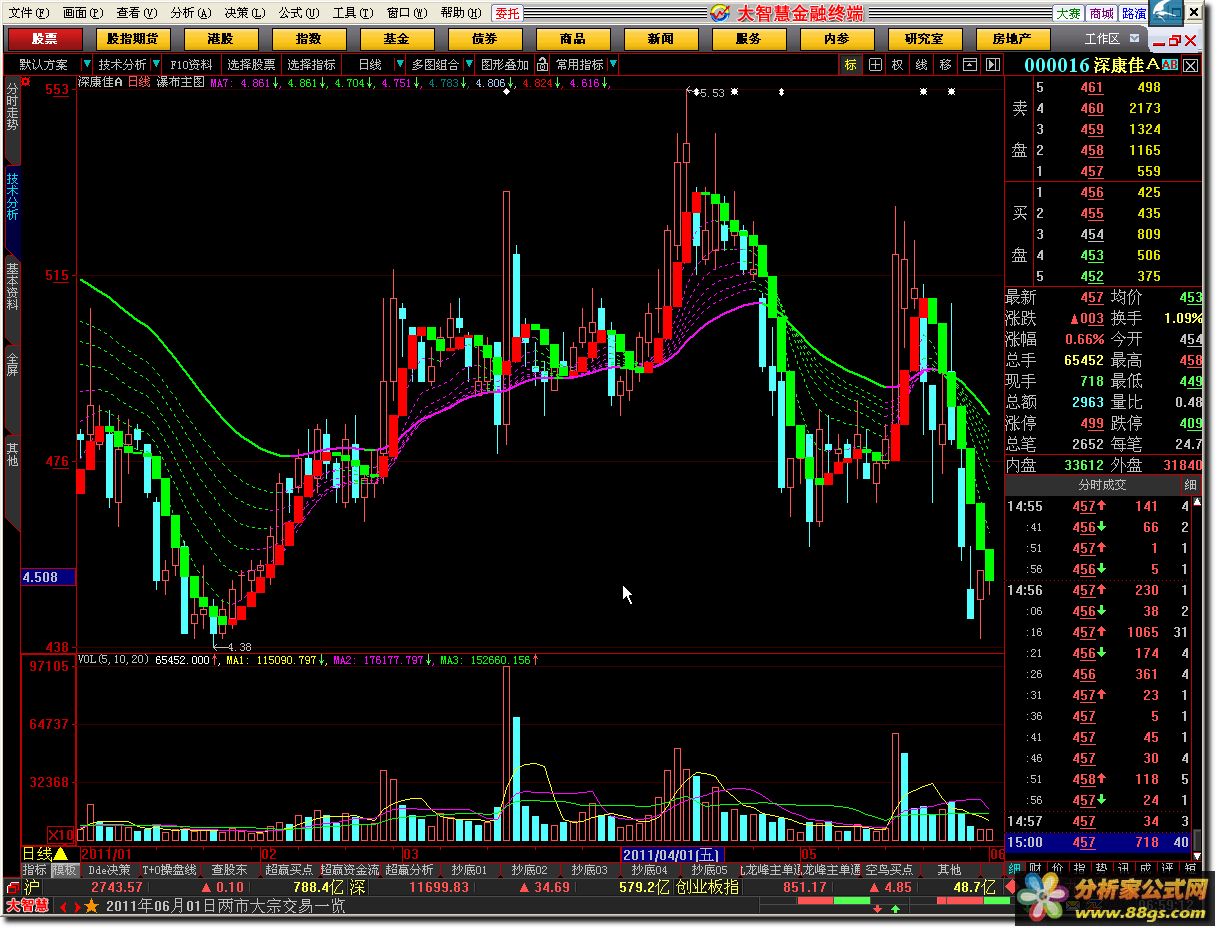The image size is (1217, 928).
Task: Open the 文件 menu
Action: pos(29,12)
